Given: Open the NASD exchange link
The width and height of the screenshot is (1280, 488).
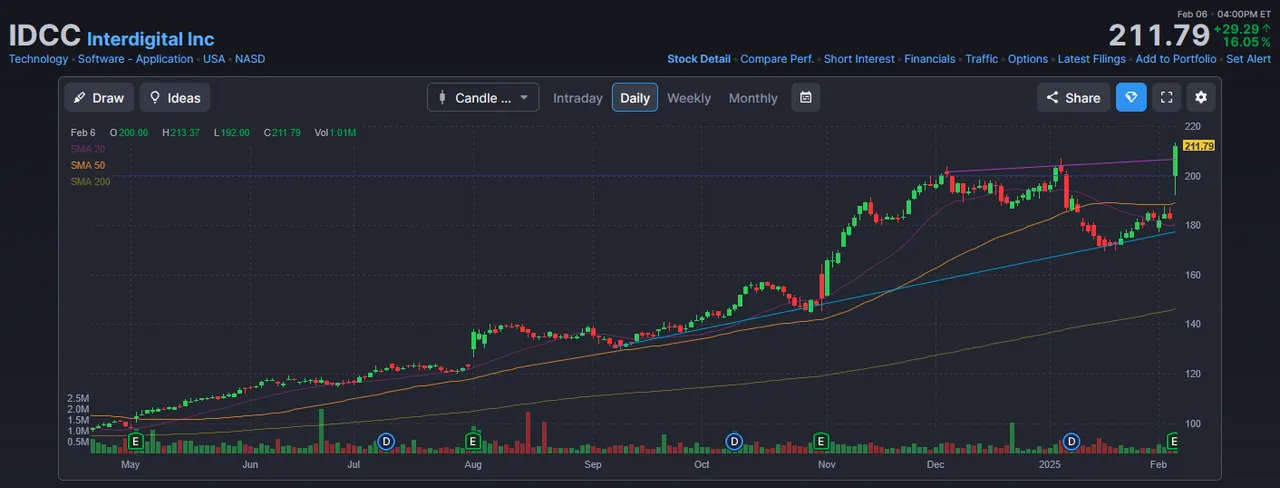Looking at the screenshot, I should (x=250, y=59).
